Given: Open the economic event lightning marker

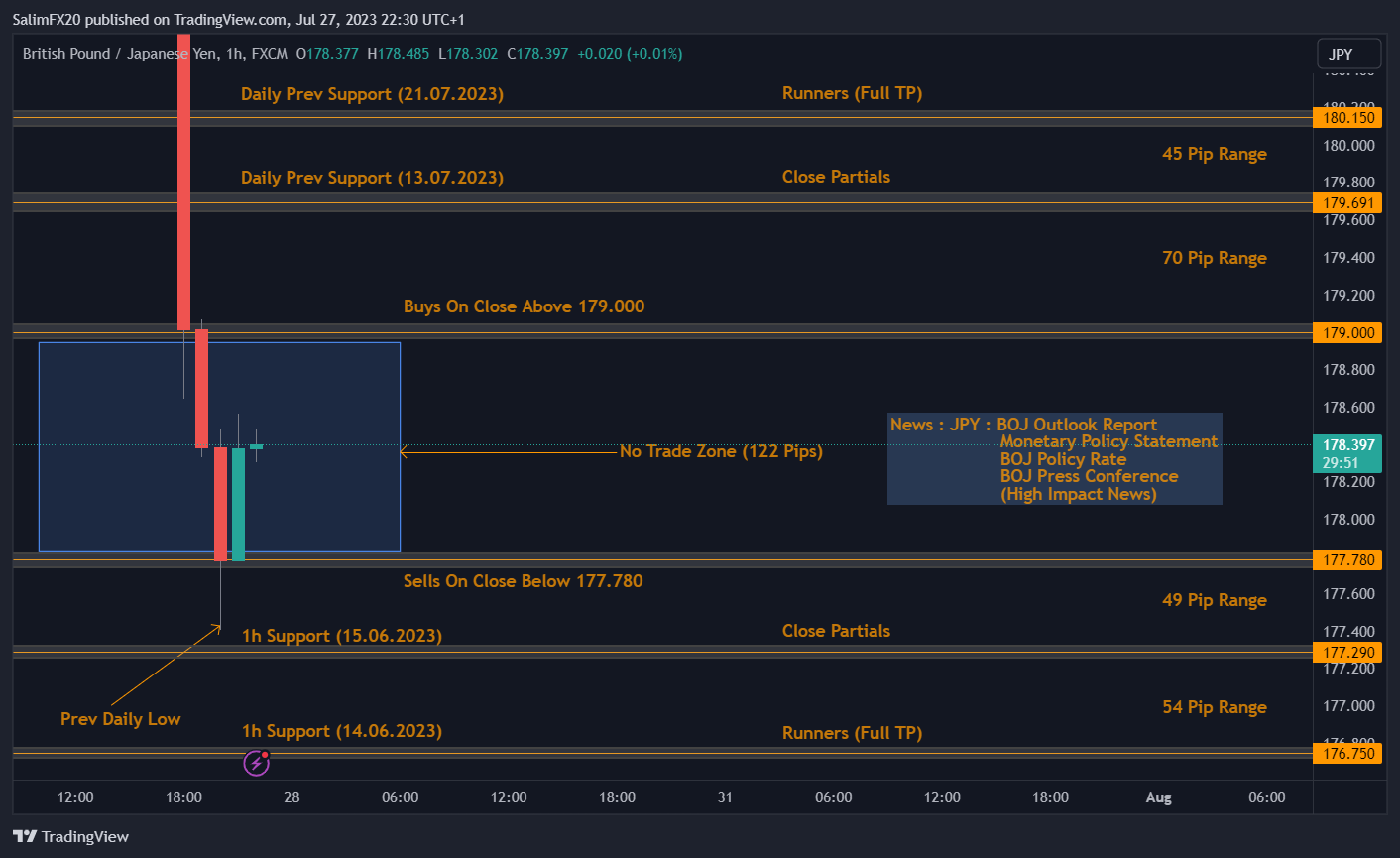Looking at the screenshot, I should click(x=257, y=762).
